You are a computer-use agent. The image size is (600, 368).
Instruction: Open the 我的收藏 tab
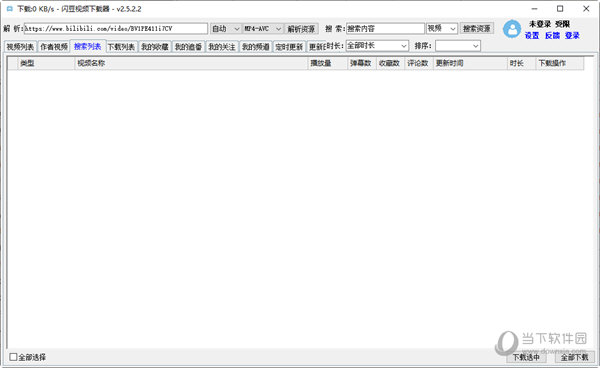(155, 47)
